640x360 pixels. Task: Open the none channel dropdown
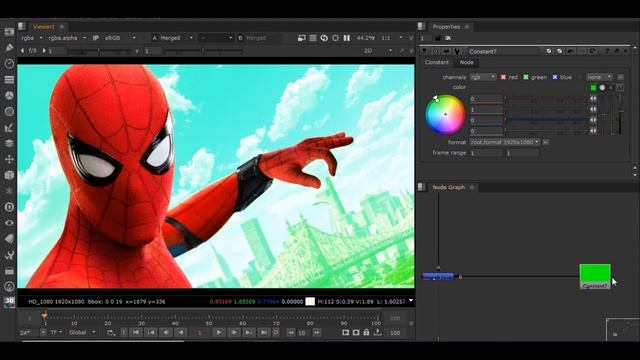pos(599,77)
